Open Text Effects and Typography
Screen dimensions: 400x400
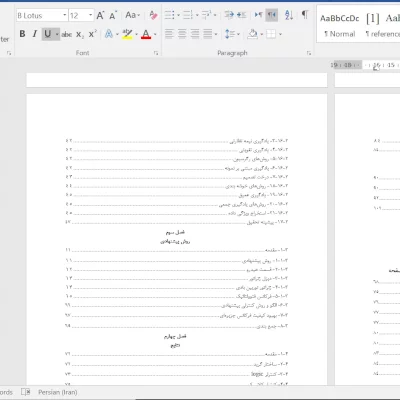109,34
